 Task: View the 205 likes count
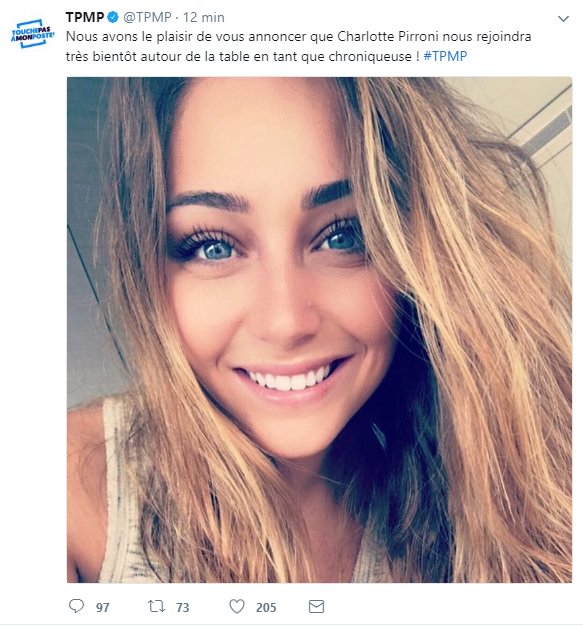click(266, 607)
